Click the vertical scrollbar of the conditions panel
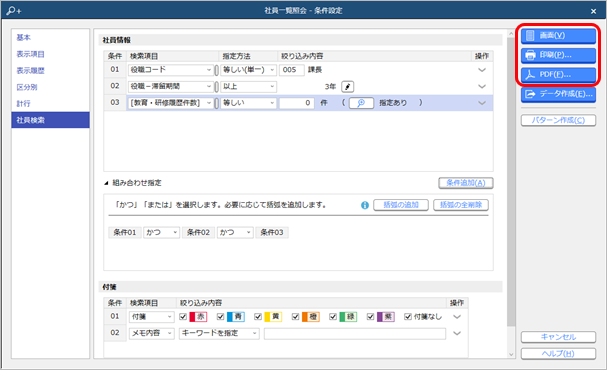Image resolution: width=607 pixels, height=370 pixels. point(511,182)
